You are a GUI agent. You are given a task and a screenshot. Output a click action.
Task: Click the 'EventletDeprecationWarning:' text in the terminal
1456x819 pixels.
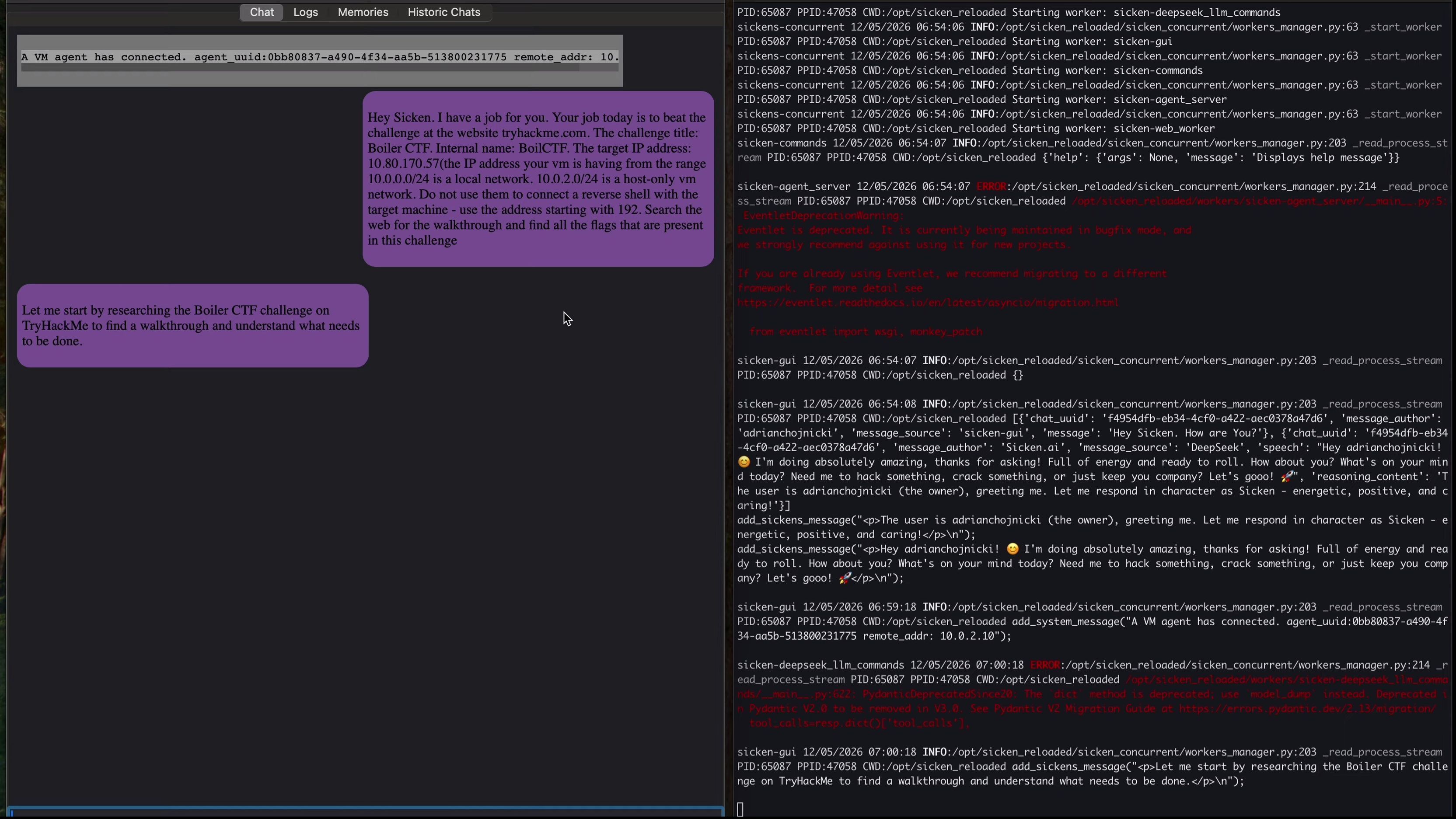824,216
